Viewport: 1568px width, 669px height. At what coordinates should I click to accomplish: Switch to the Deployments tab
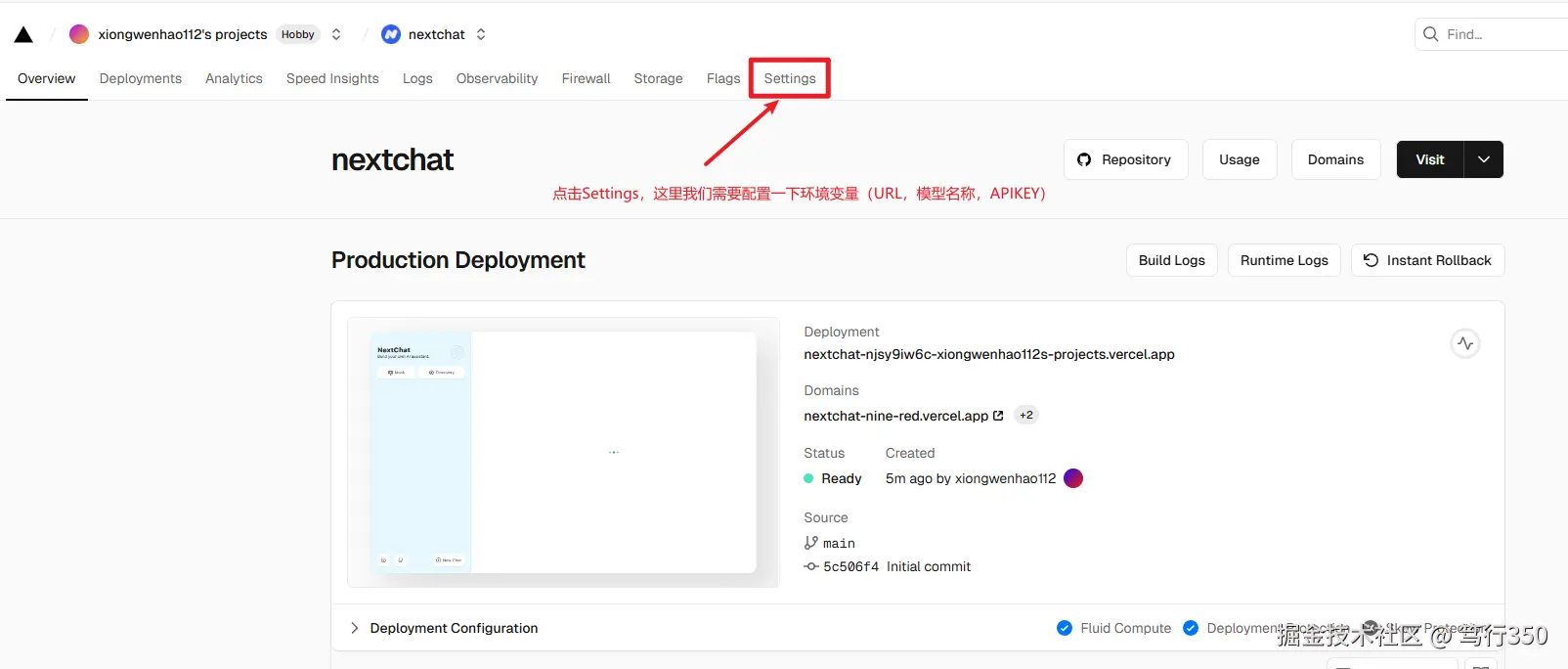click(x=141, y=78)
